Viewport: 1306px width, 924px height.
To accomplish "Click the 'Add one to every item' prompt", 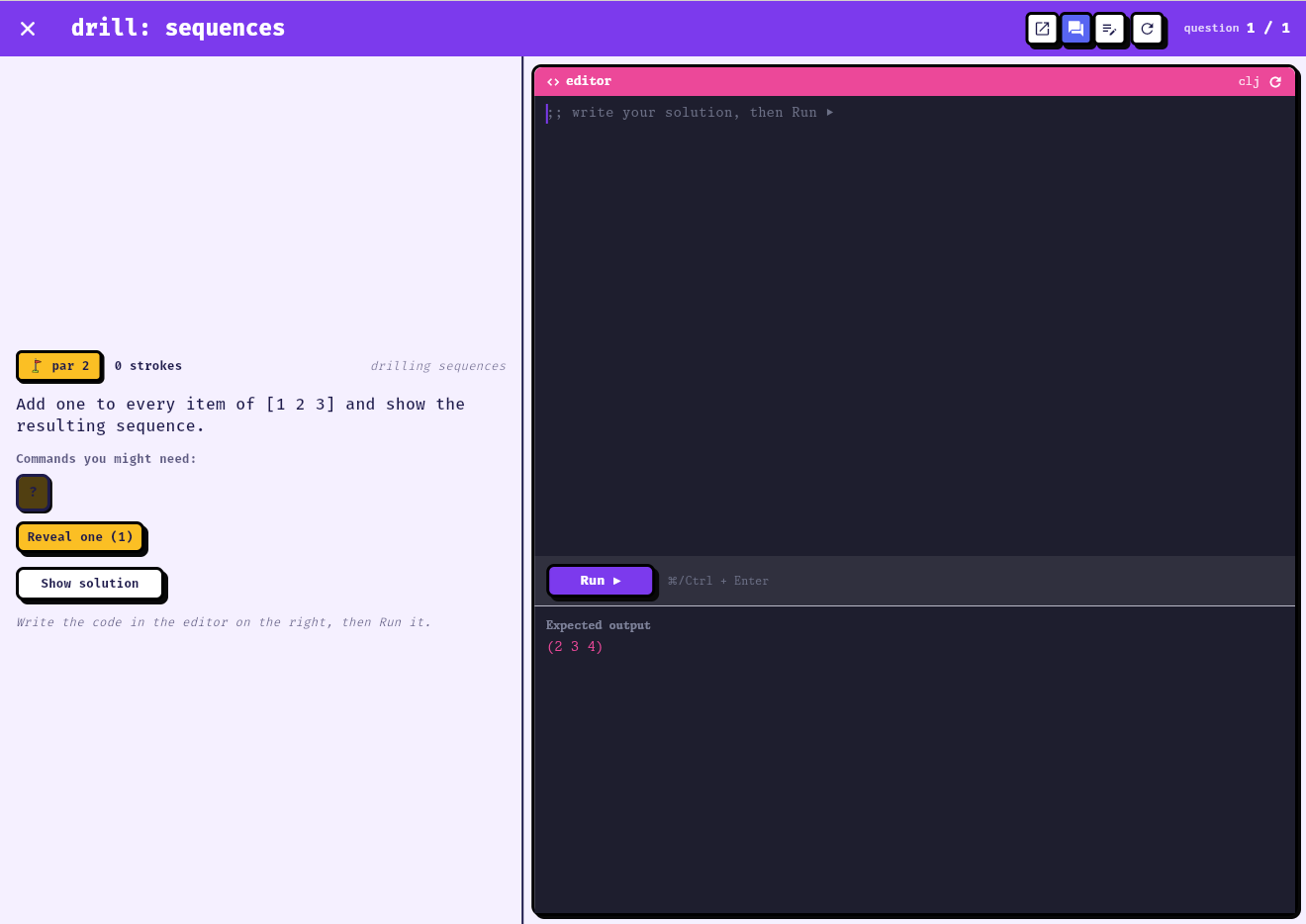I will coord(240,416).
